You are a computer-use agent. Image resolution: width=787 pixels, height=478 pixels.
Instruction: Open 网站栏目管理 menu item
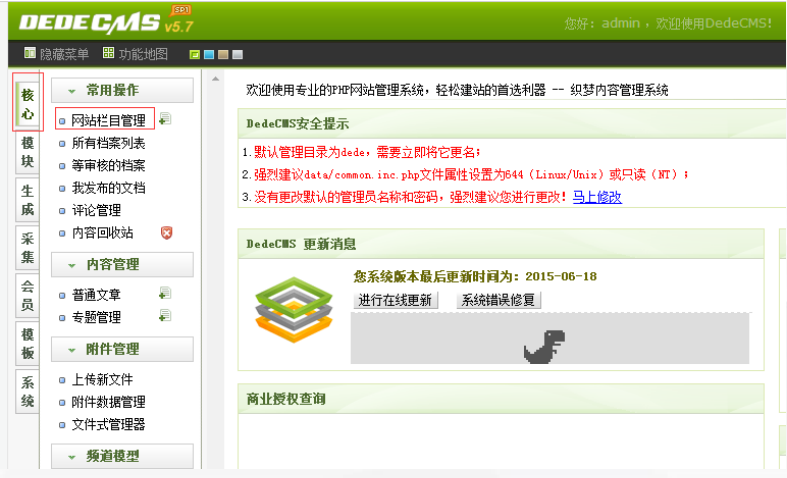108,121
